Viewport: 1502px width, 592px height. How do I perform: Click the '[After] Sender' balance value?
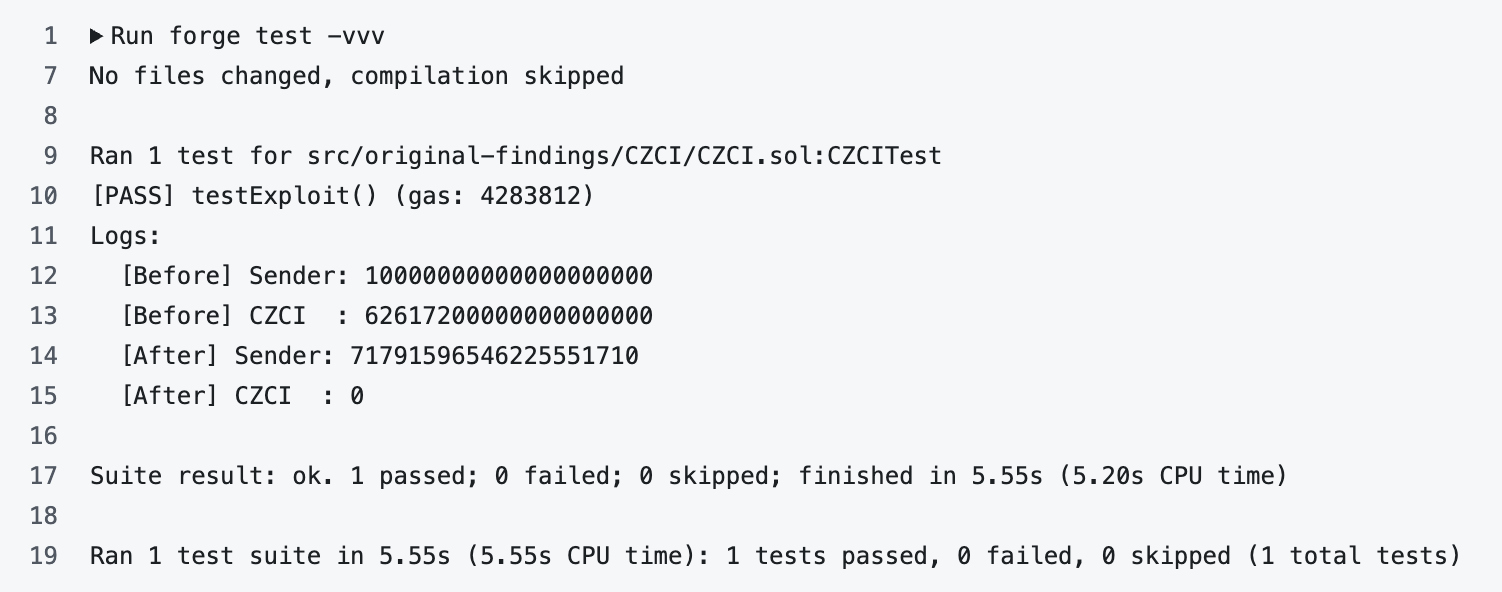[494, 356]
